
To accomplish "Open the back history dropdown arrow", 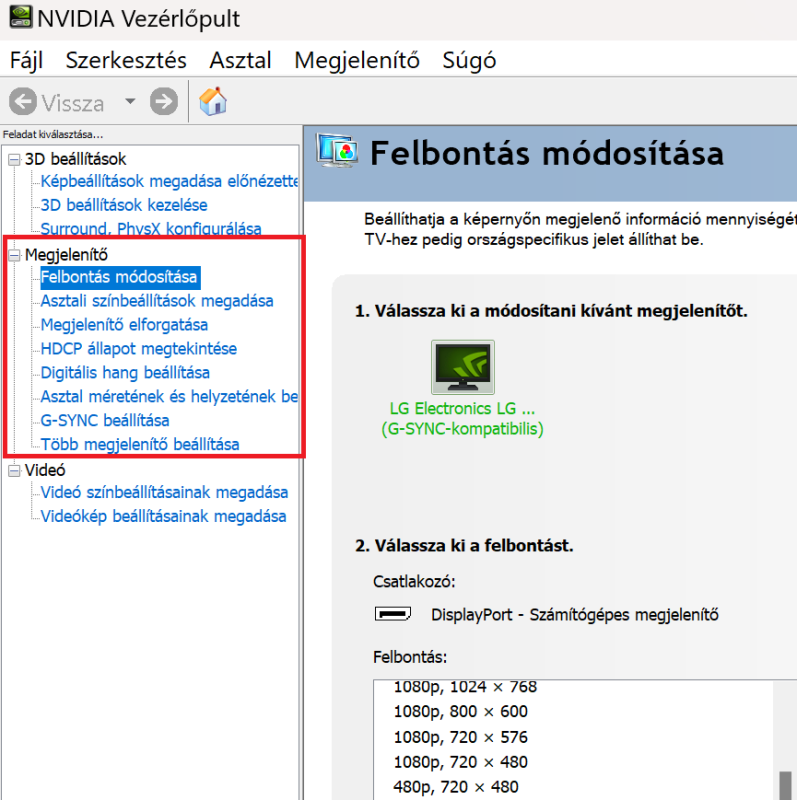I will (130, 101).
